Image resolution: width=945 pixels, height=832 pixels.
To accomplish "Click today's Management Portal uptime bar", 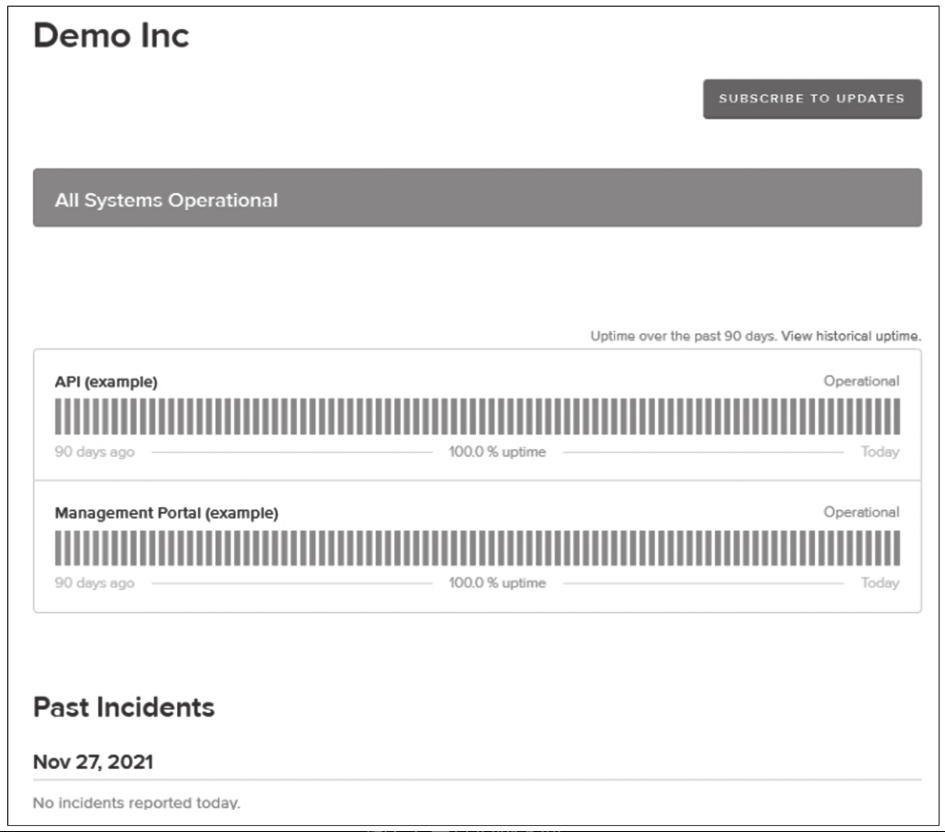I will [x=896, y=548].
